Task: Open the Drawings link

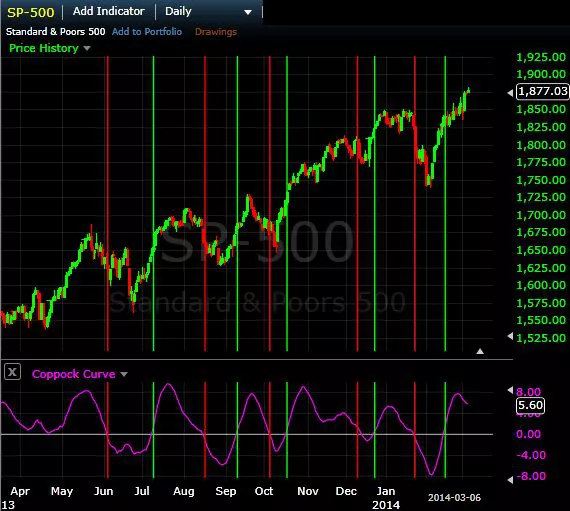Action: coord(216,32)
